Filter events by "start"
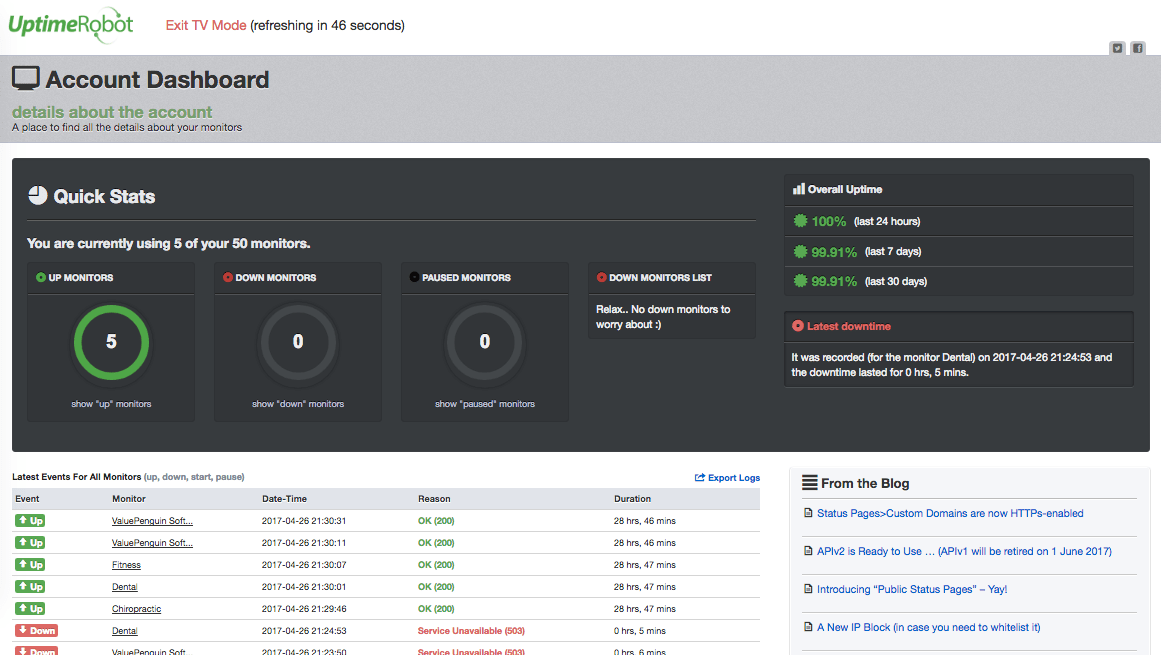This screenshot has width=1175, height=655. 201,477
